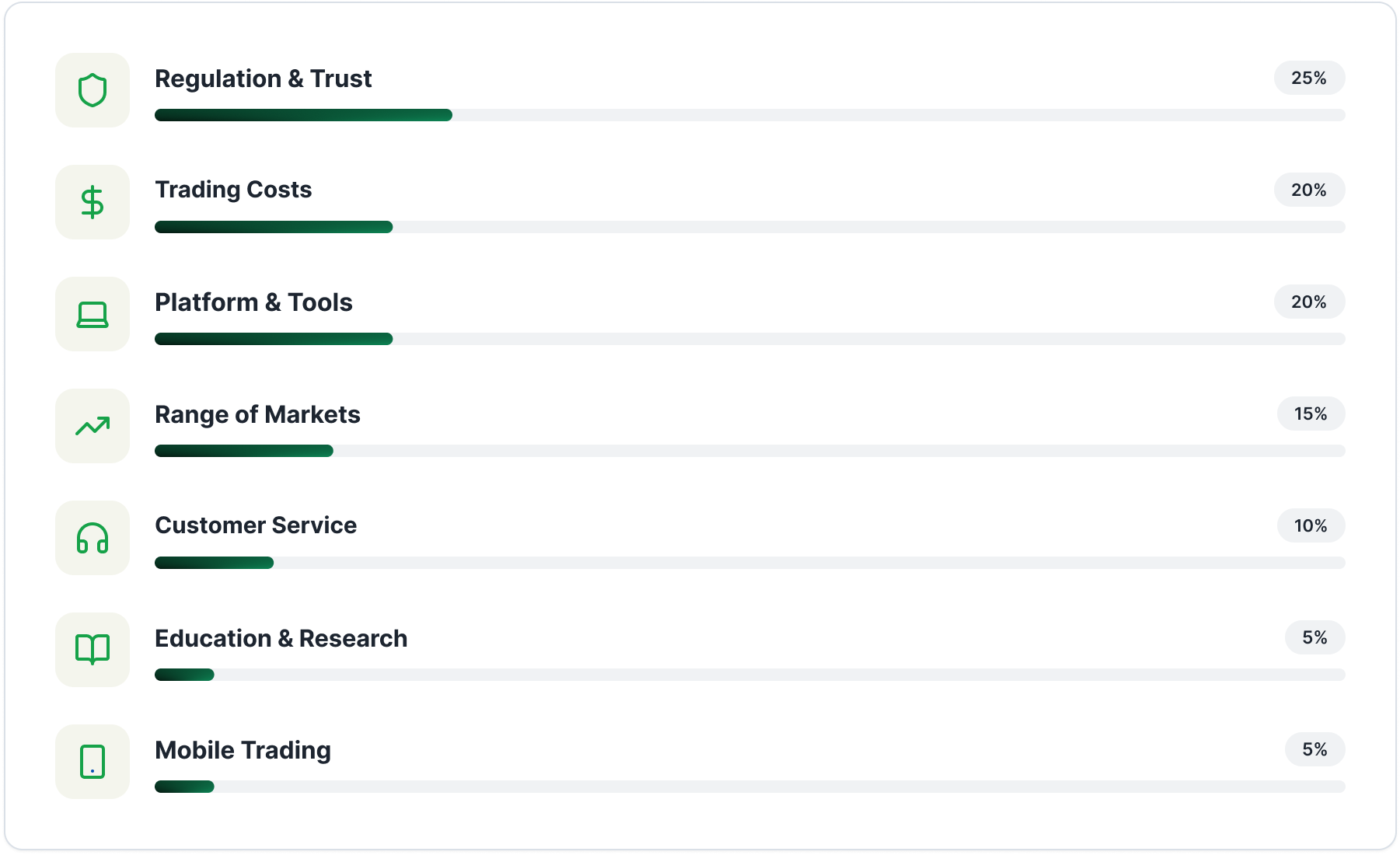Select the headphones Customer Service icon

pyautogui.click(x=93, y=538)
